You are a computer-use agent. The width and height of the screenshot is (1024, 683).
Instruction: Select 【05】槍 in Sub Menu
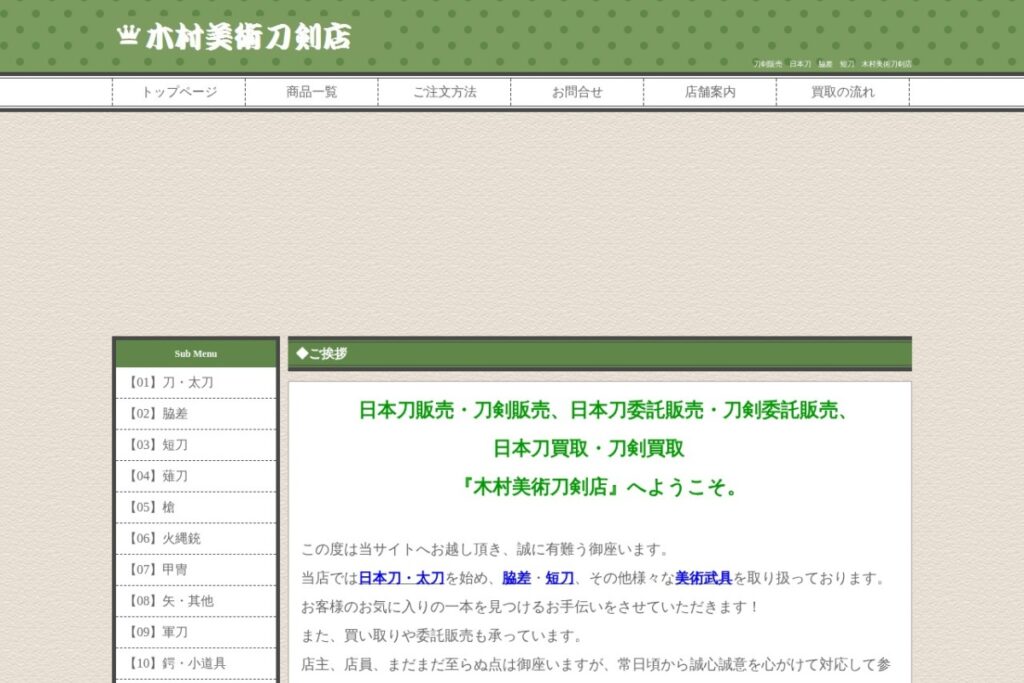[196, 507]
